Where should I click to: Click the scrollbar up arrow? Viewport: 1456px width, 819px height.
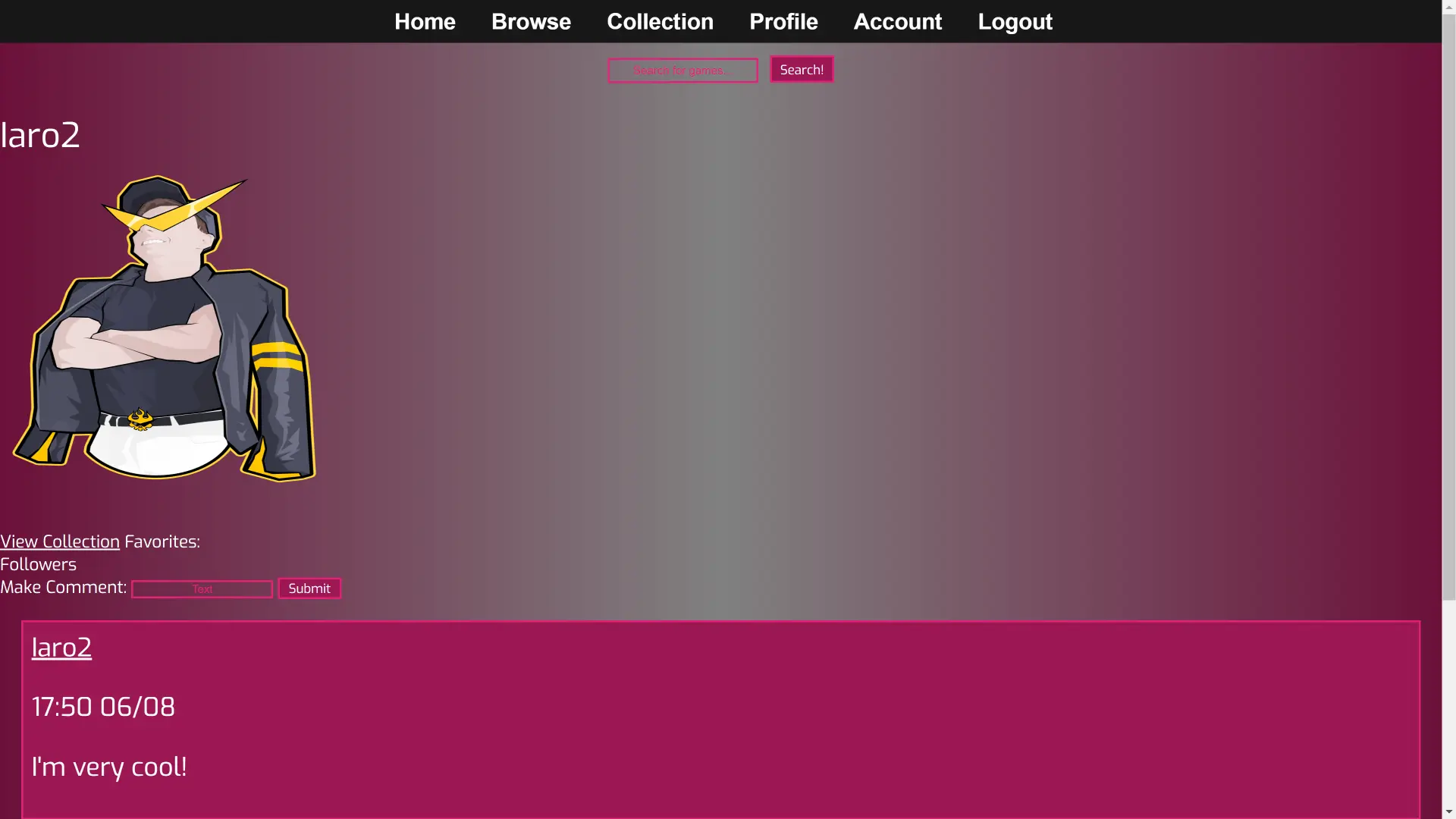[1448, 6]
